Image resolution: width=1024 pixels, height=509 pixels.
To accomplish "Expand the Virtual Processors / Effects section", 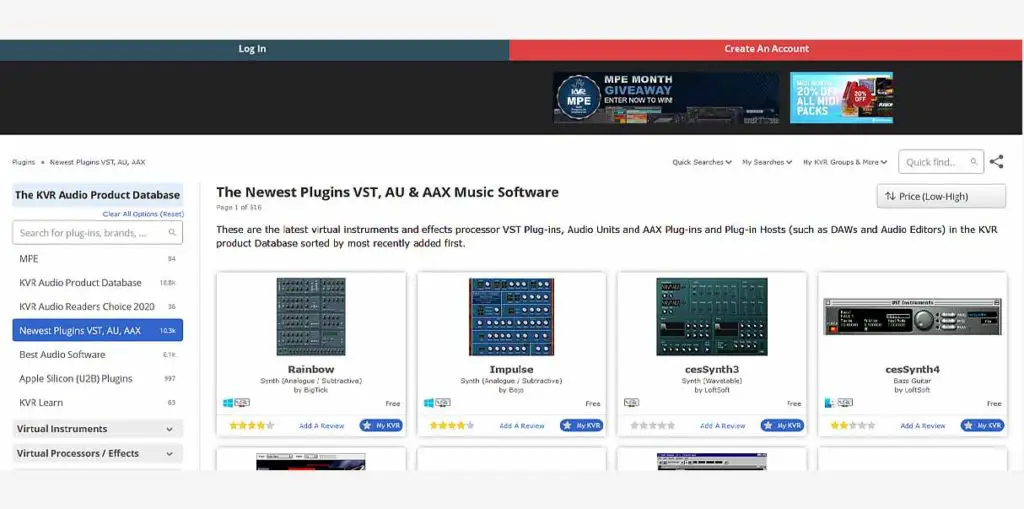I will [x=97, y=453].
